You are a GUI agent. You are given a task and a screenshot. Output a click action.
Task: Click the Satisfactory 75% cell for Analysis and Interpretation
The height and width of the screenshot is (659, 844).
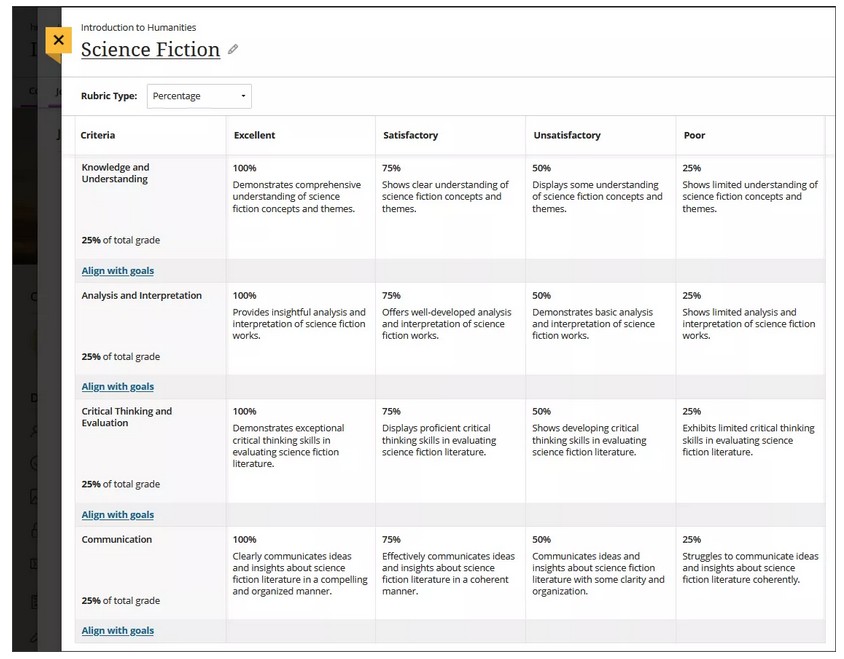point(448,317)
